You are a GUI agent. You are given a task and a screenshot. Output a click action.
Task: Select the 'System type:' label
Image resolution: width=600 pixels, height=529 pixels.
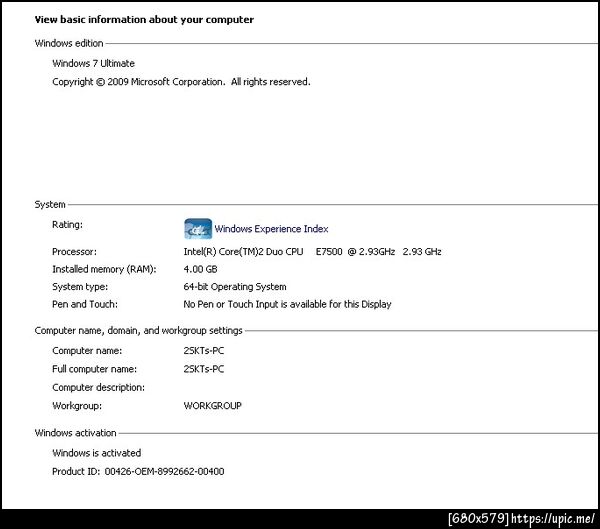80,287
